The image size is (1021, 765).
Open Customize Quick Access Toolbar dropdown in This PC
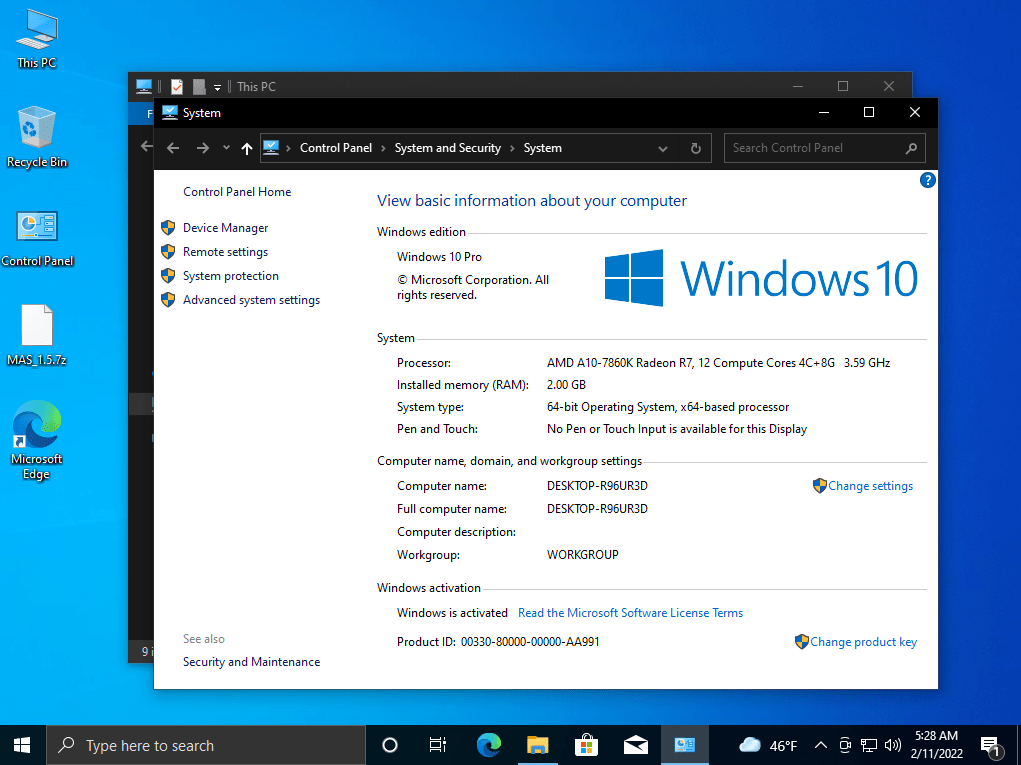[217, 87]
